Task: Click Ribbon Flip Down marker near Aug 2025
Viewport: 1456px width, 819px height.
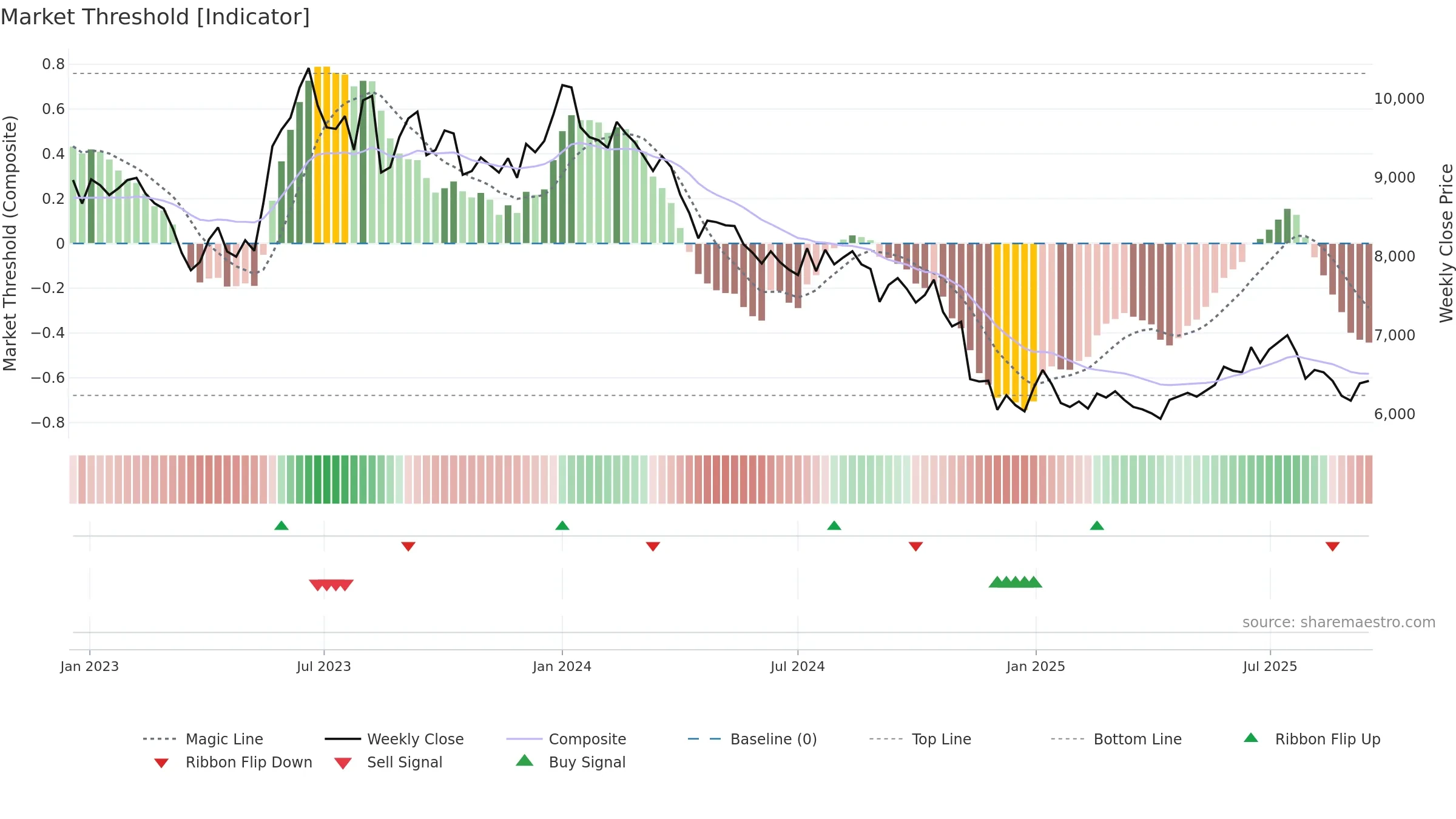Action: click(1333, 547)
